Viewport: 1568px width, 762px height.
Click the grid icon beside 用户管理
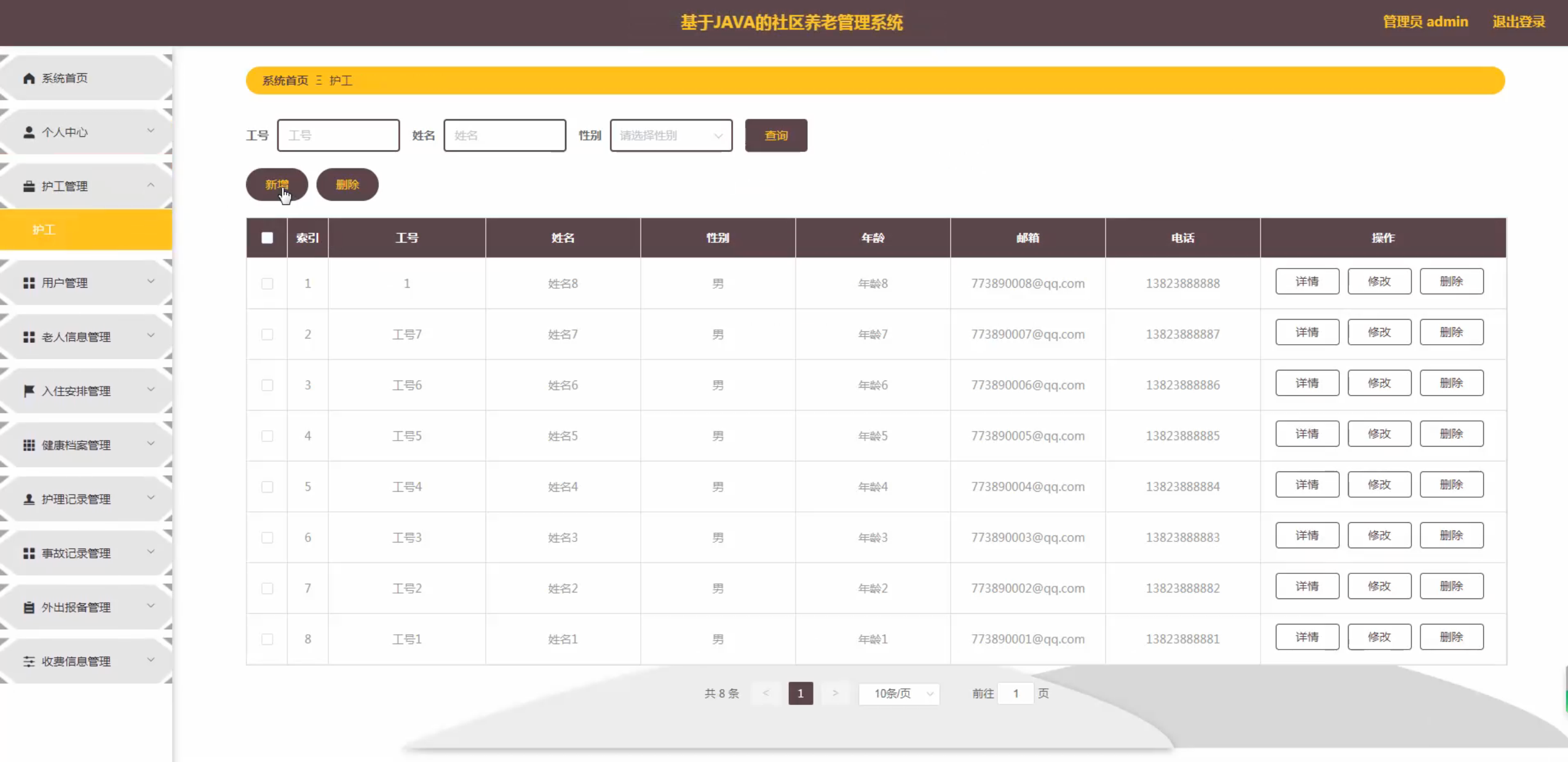click(x=29, y=283)
